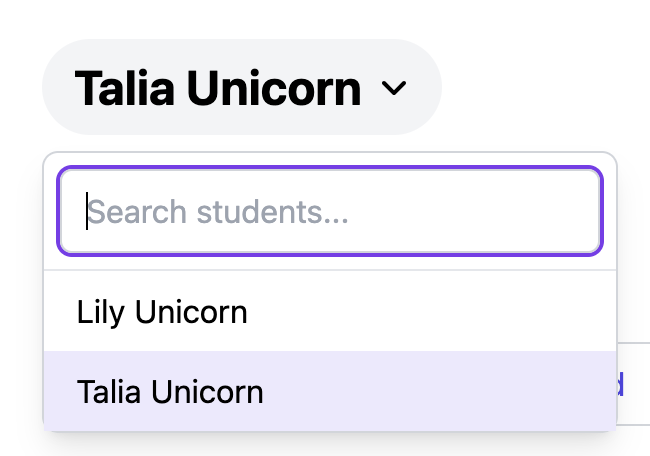The height and width of the screenshot is (456, 650).
Task: Click the Talia Unicorn heading button
Action: tap(218, 88)
